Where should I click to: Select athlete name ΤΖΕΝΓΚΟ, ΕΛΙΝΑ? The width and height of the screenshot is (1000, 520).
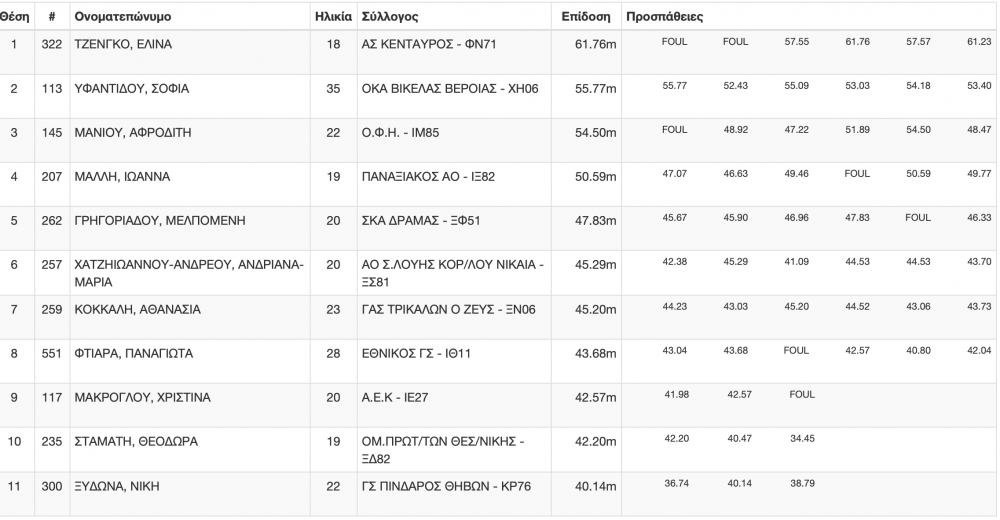(x=123, y=45)
